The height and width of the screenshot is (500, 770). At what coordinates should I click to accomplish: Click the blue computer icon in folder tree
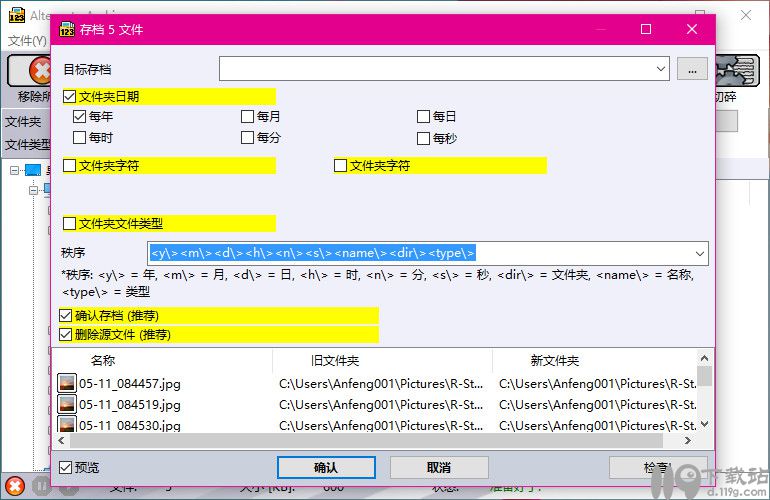coord(33,170)
